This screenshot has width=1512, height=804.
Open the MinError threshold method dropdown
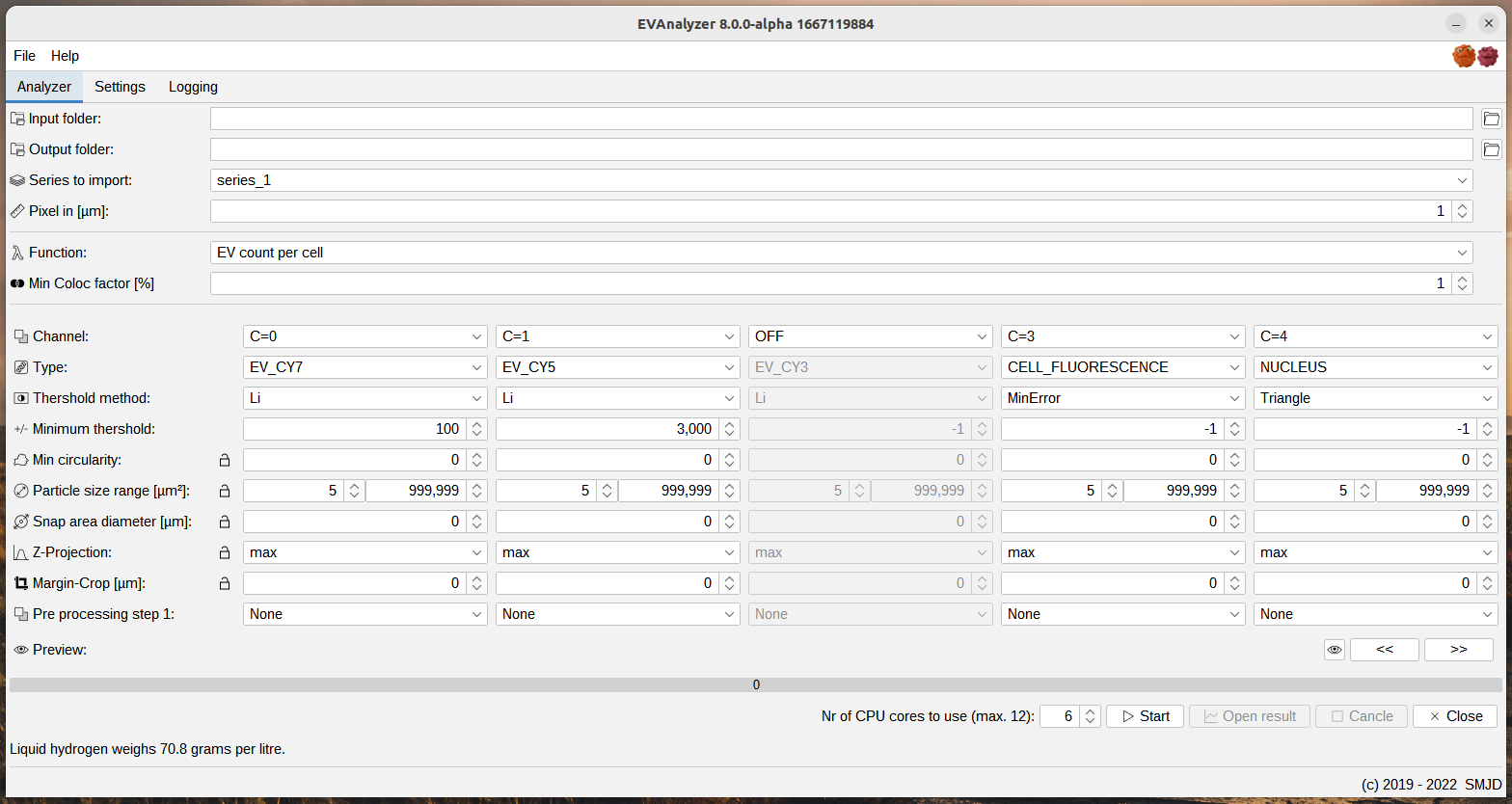[x=1123, y=398]
